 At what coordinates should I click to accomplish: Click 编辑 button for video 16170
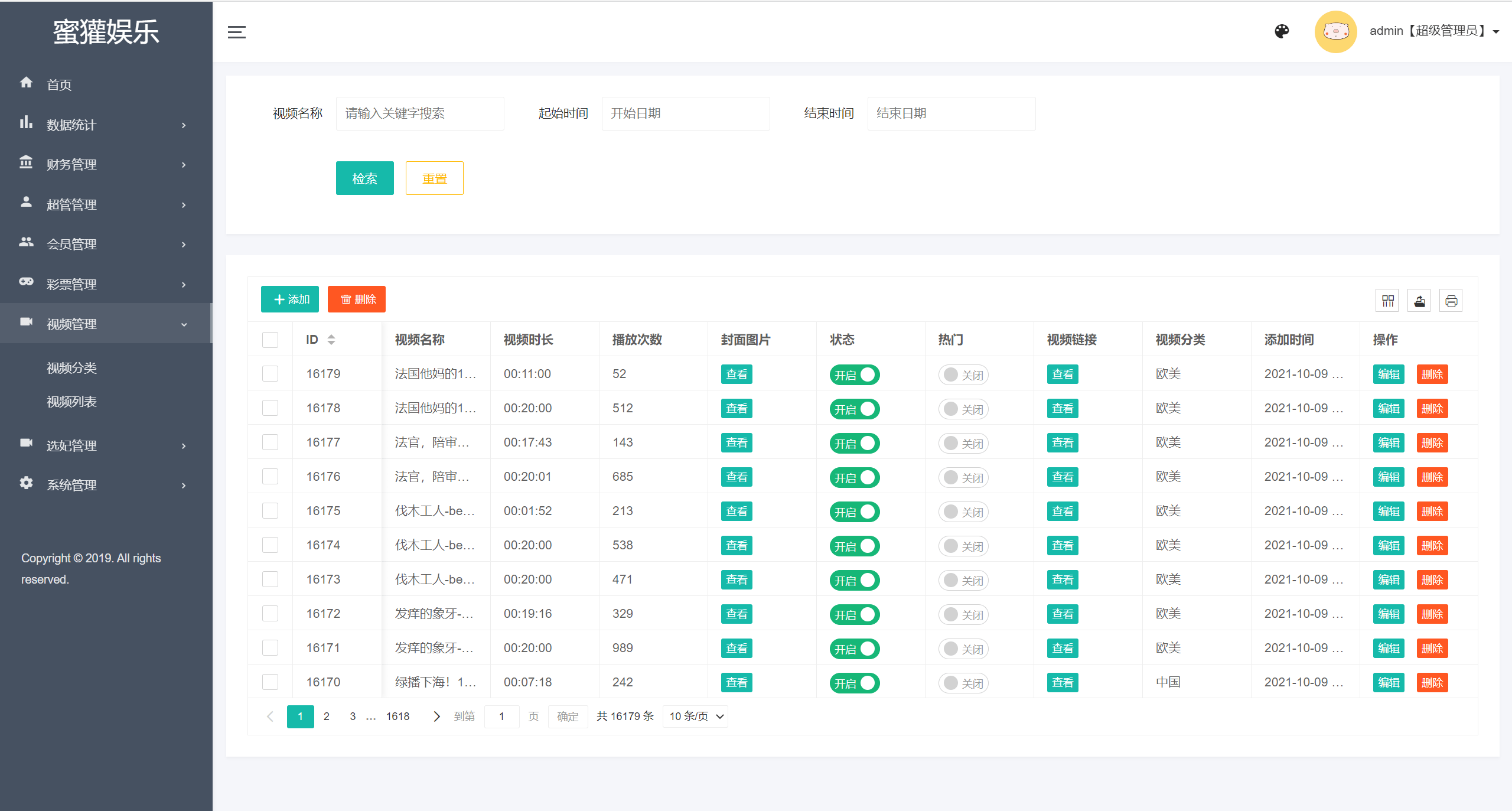(1388, 683)
